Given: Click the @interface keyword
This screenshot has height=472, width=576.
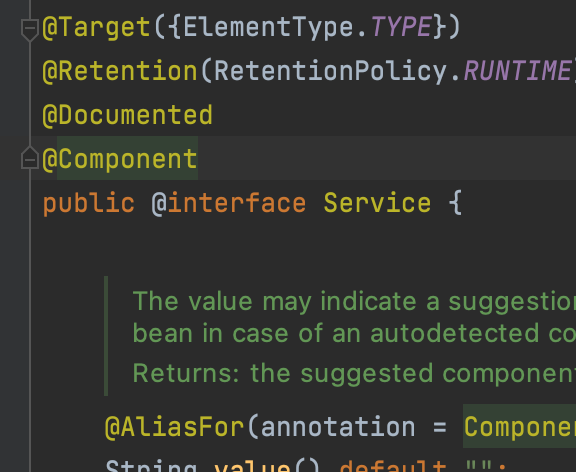Looking at the screenshot, I should coord(228,203).
